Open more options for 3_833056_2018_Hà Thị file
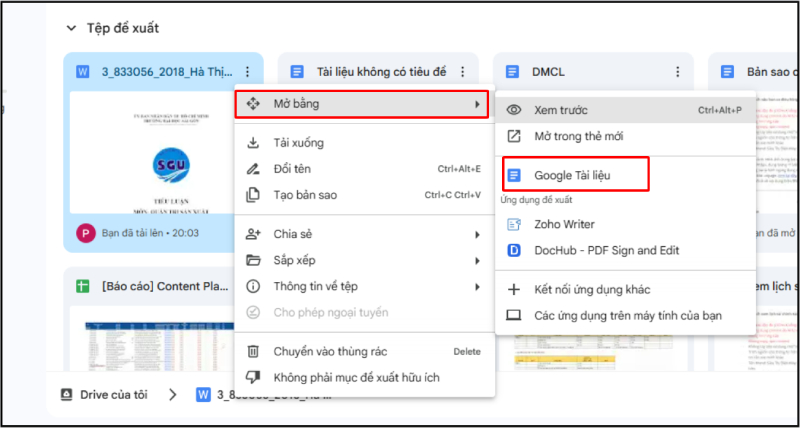 247,72
